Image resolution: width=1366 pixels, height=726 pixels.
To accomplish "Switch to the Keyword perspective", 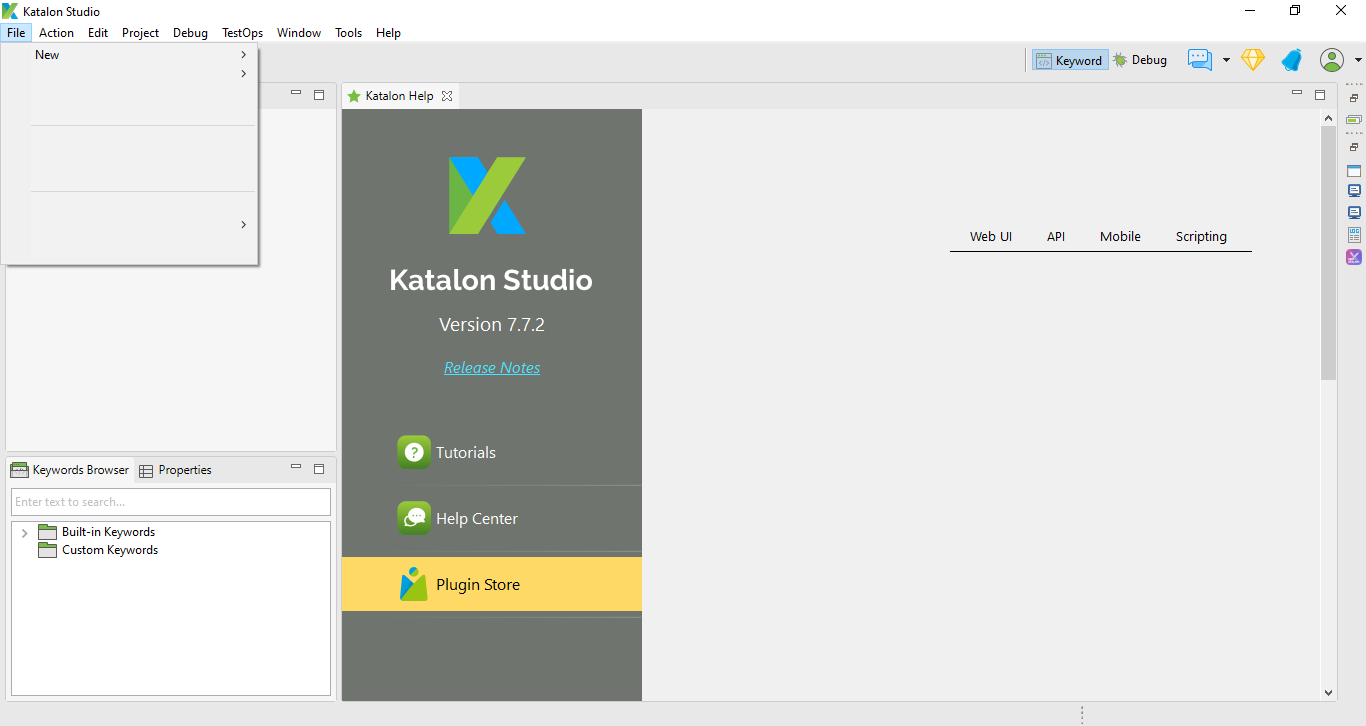I will coord(1070,60).
